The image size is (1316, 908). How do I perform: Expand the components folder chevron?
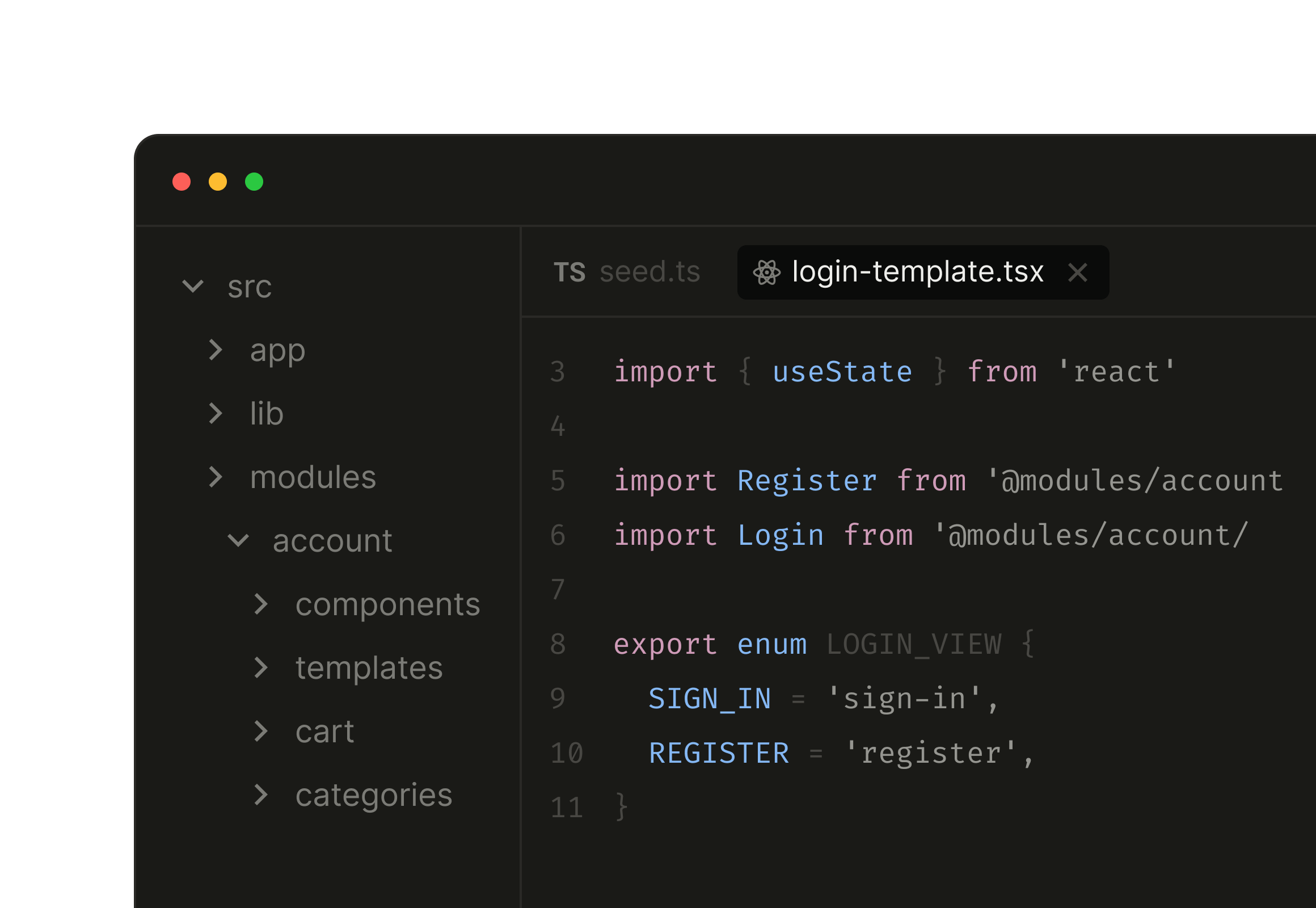click(x=260, y=604)
